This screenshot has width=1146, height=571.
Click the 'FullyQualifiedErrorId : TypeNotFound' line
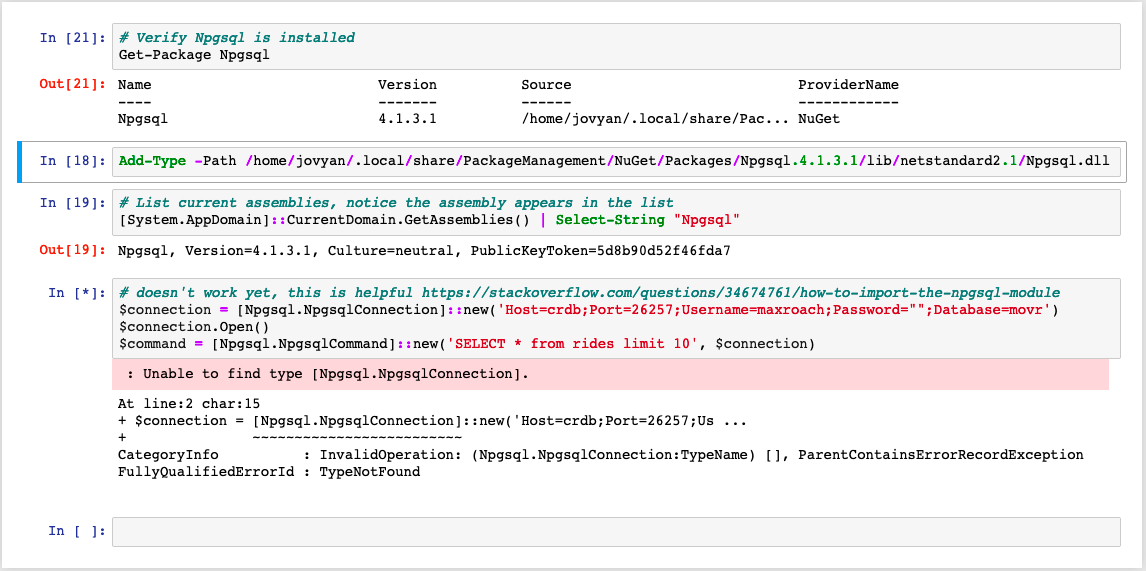pos(269,472)
